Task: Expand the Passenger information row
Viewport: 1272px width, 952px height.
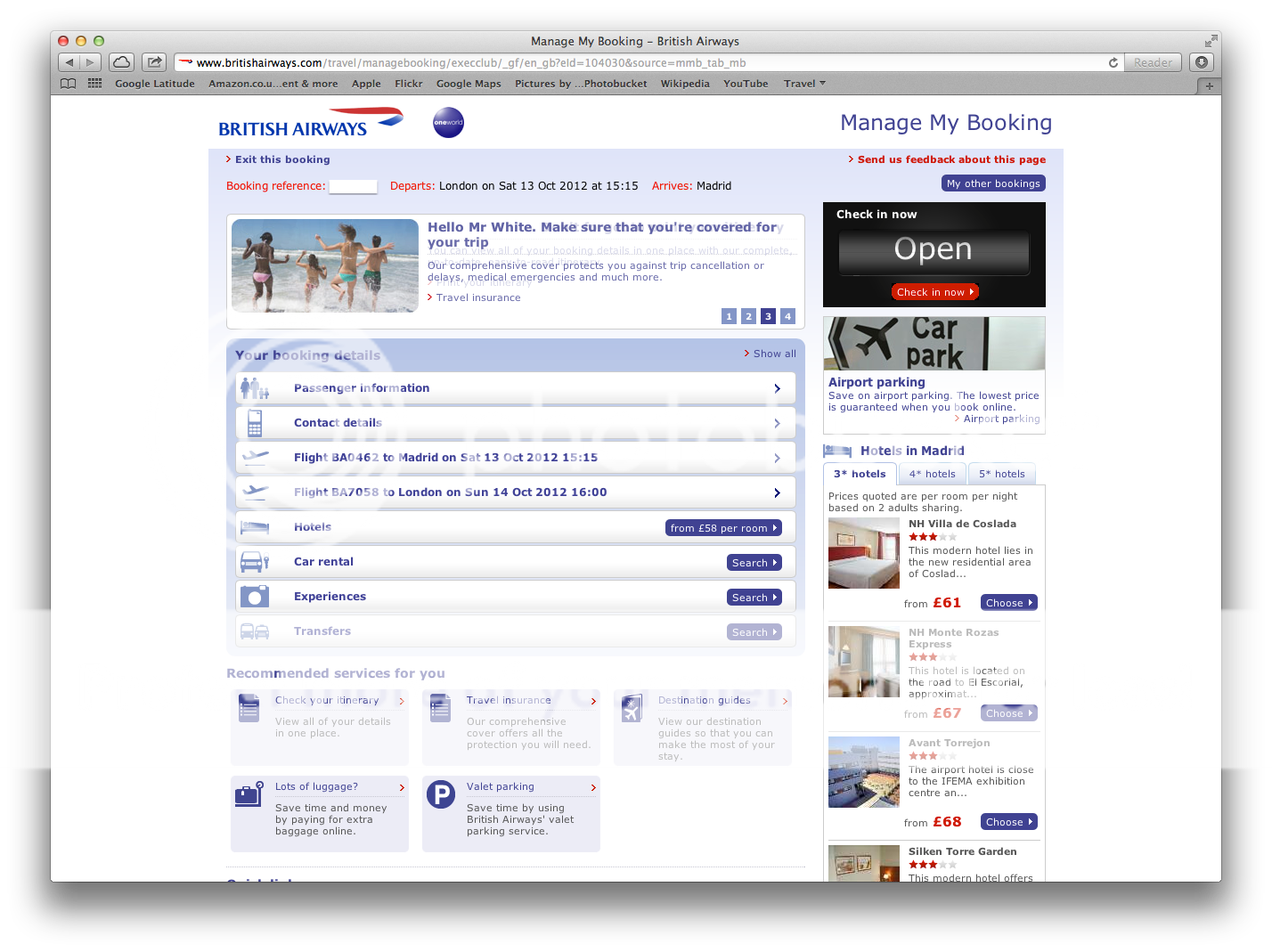Action: [x=515, y=388]
